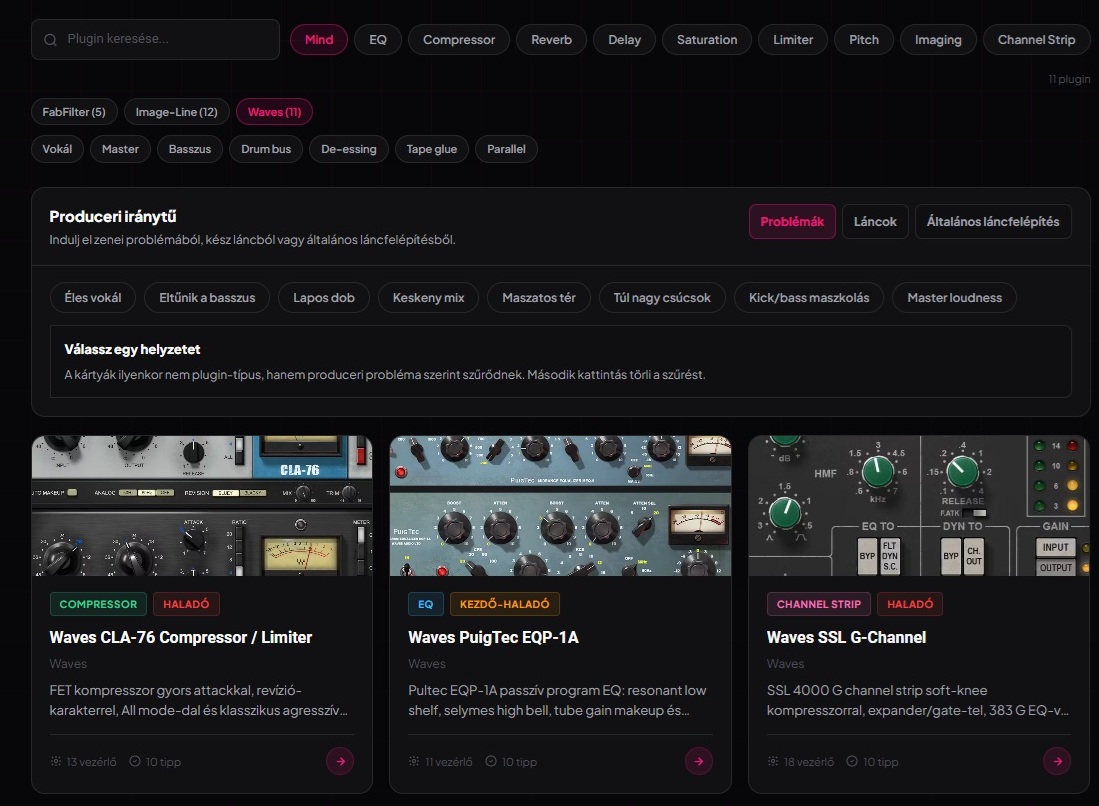Click clock icon on PuigTec 10 tipp
The image size is (1099, 806).
pyautogui.click(x=491, y=761)
